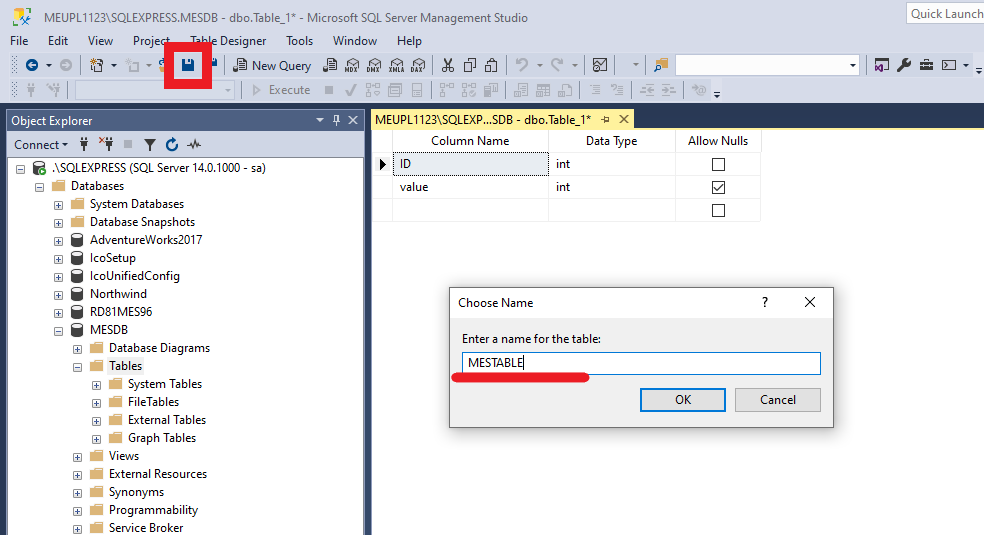This screenshot has height=535, width=984.
Task: Click the Toolbox briefcase icon
Action: (926, 65)
